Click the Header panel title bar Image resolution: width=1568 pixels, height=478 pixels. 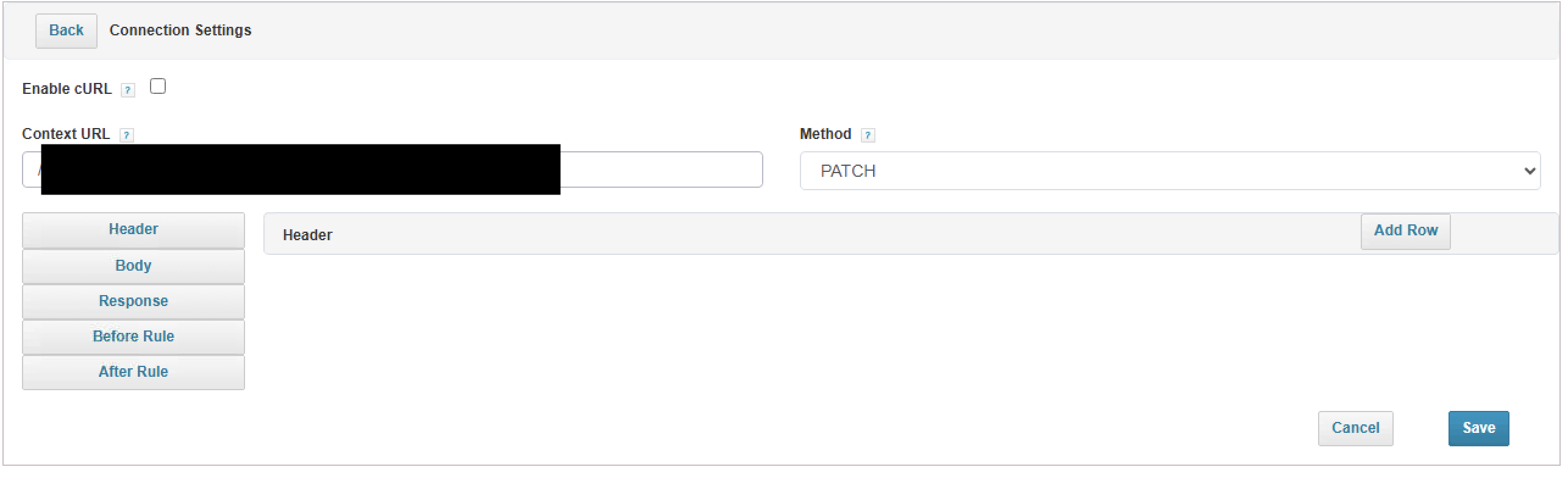point(910,234)
